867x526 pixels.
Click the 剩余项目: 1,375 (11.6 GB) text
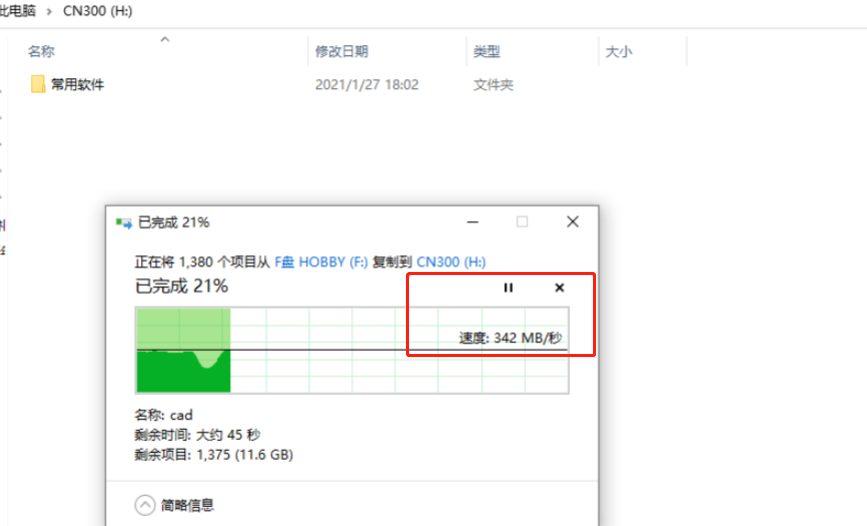point(214,455)
